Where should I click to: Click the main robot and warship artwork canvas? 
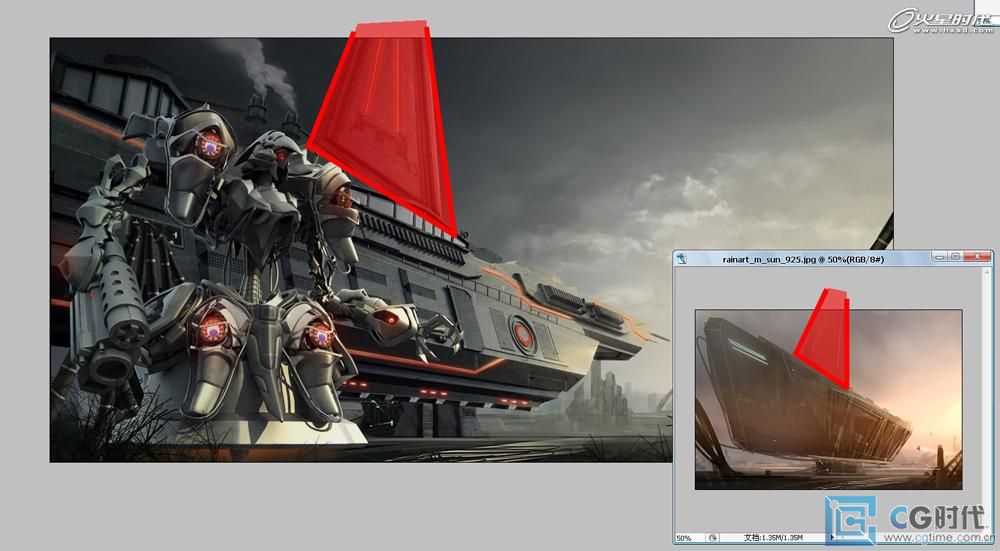pyautogui.click(x=471, y=249)
